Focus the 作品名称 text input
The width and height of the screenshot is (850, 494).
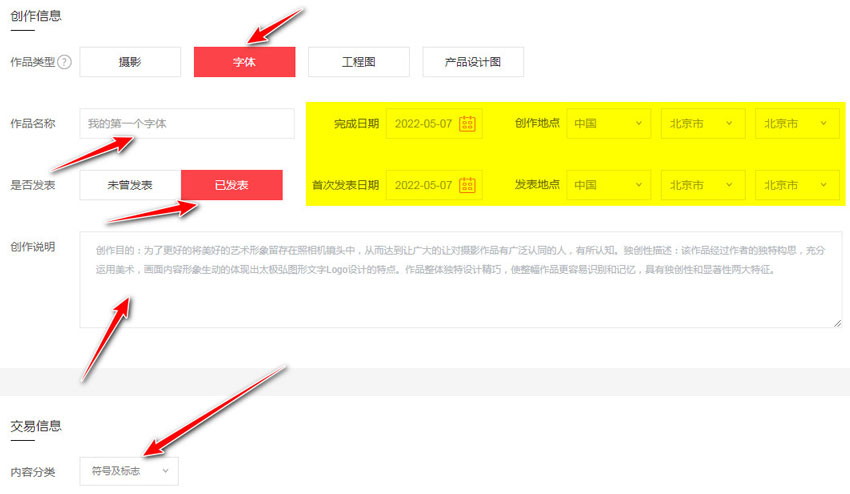[x=187, y=124]
